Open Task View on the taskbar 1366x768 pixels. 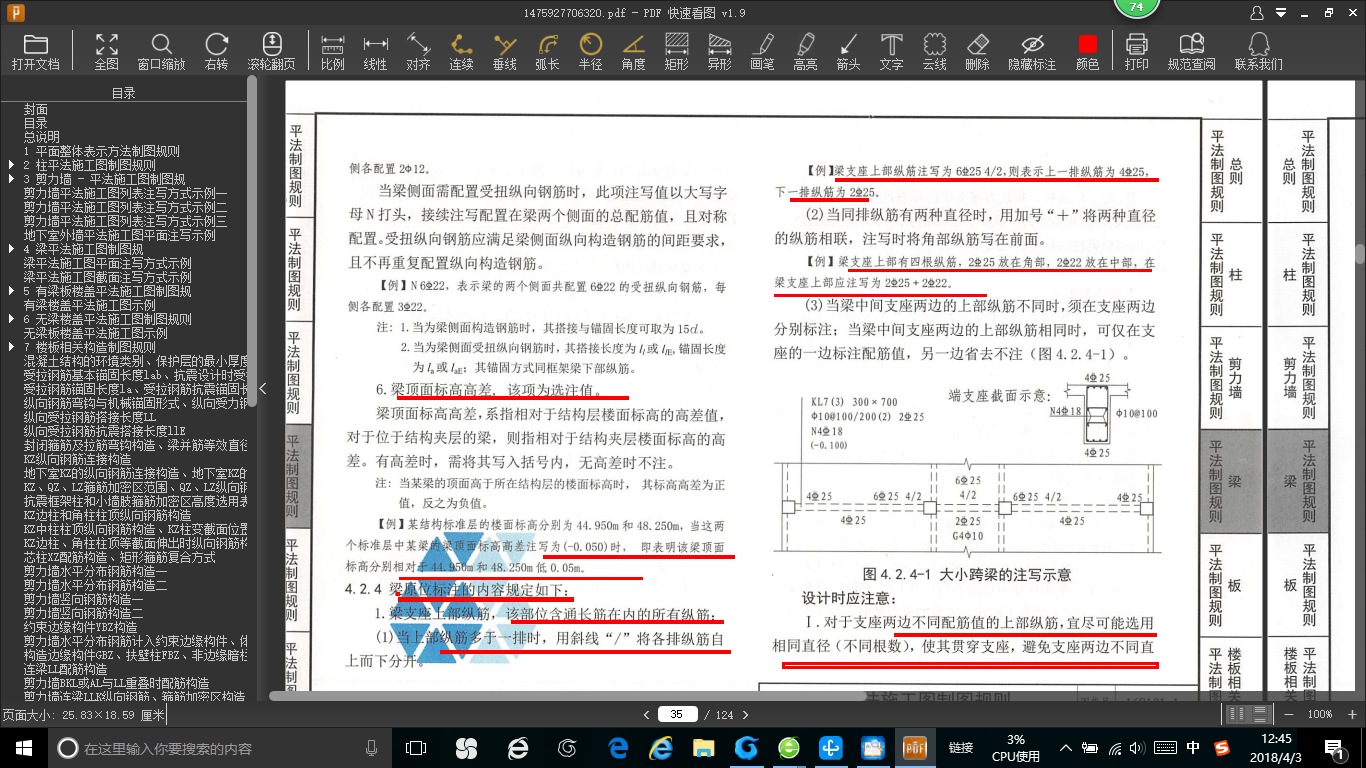[417, 747]
